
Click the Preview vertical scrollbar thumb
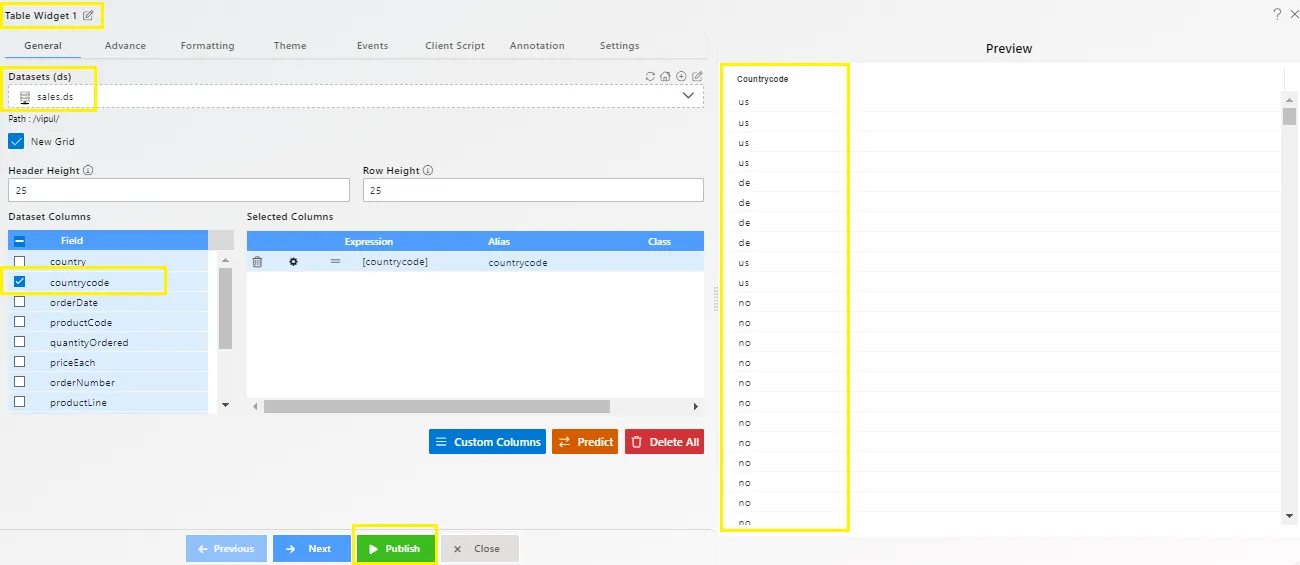pyautogui.click(x=1289, y=116)
